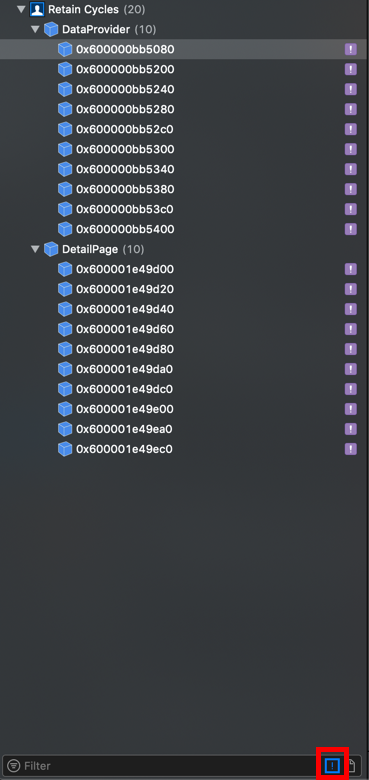This screenshot has width=369, height=780.
Task: Click warning badge for 0x600000bb5300
Action: (x=351, y=149)
